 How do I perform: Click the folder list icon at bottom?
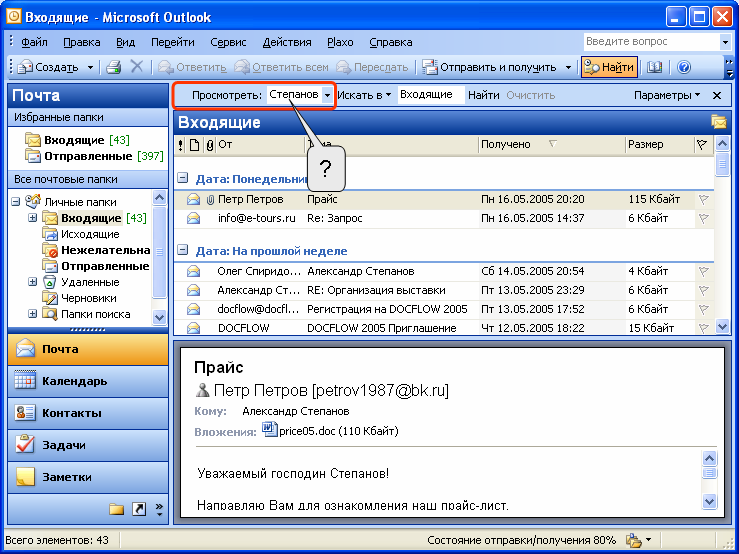(x=116, y=509)
